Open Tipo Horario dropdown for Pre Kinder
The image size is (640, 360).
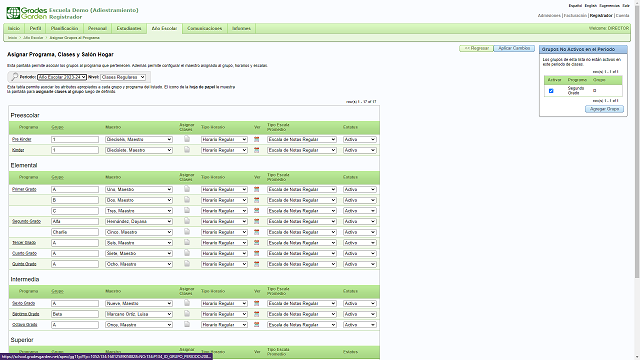[x=224, y=140]
